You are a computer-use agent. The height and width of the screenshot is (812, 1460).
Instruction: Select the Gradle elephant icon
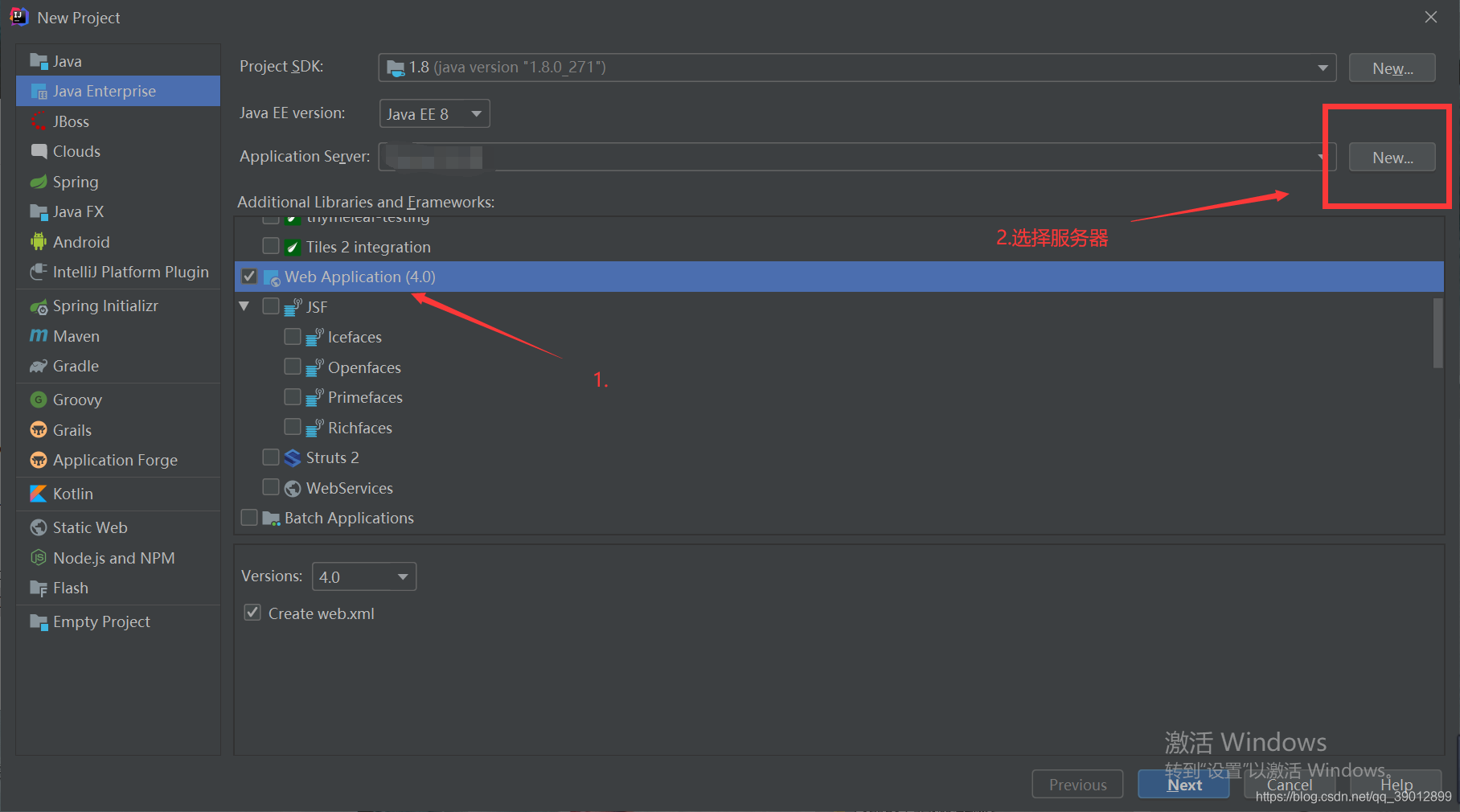(39, 366)
